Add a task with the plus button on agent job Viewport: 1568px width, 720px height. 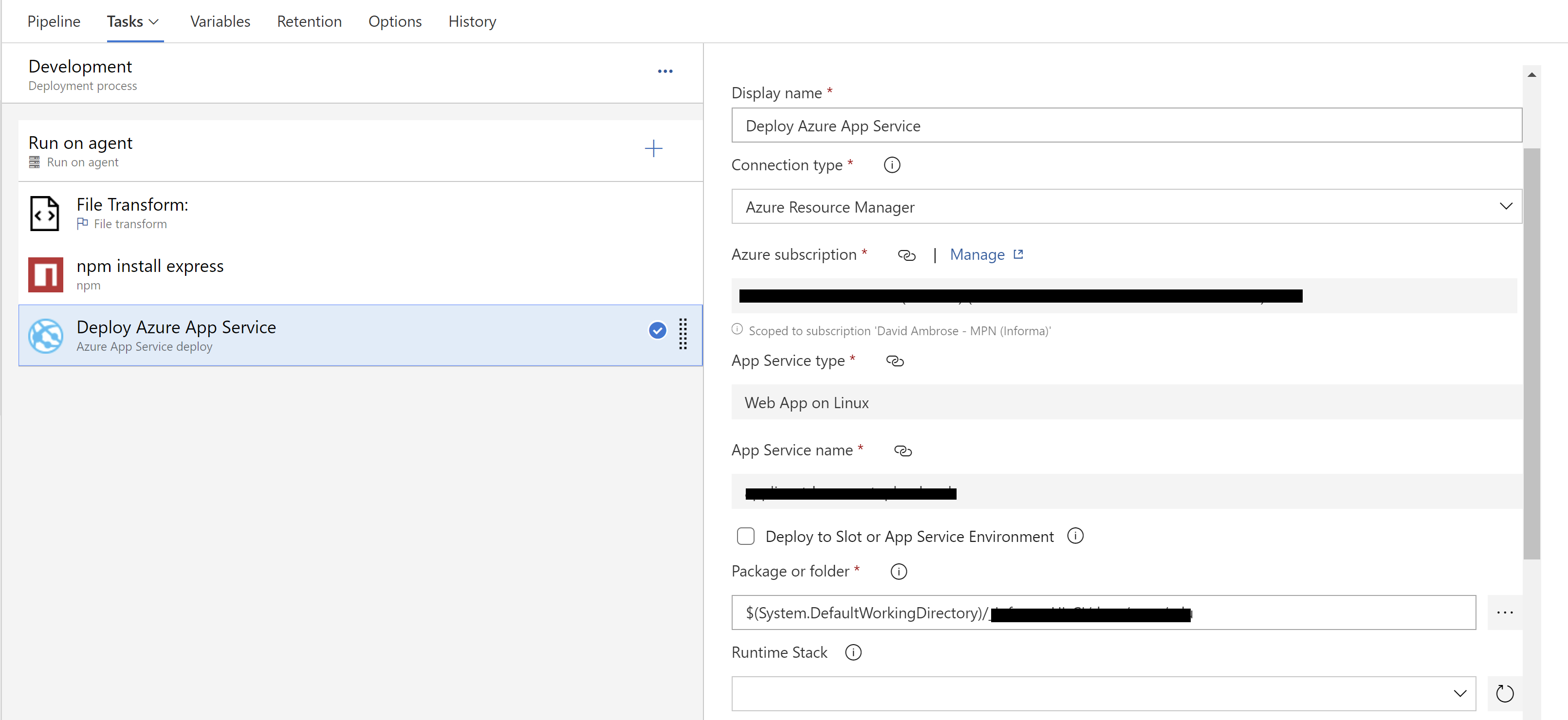click(x=653, y=148)
